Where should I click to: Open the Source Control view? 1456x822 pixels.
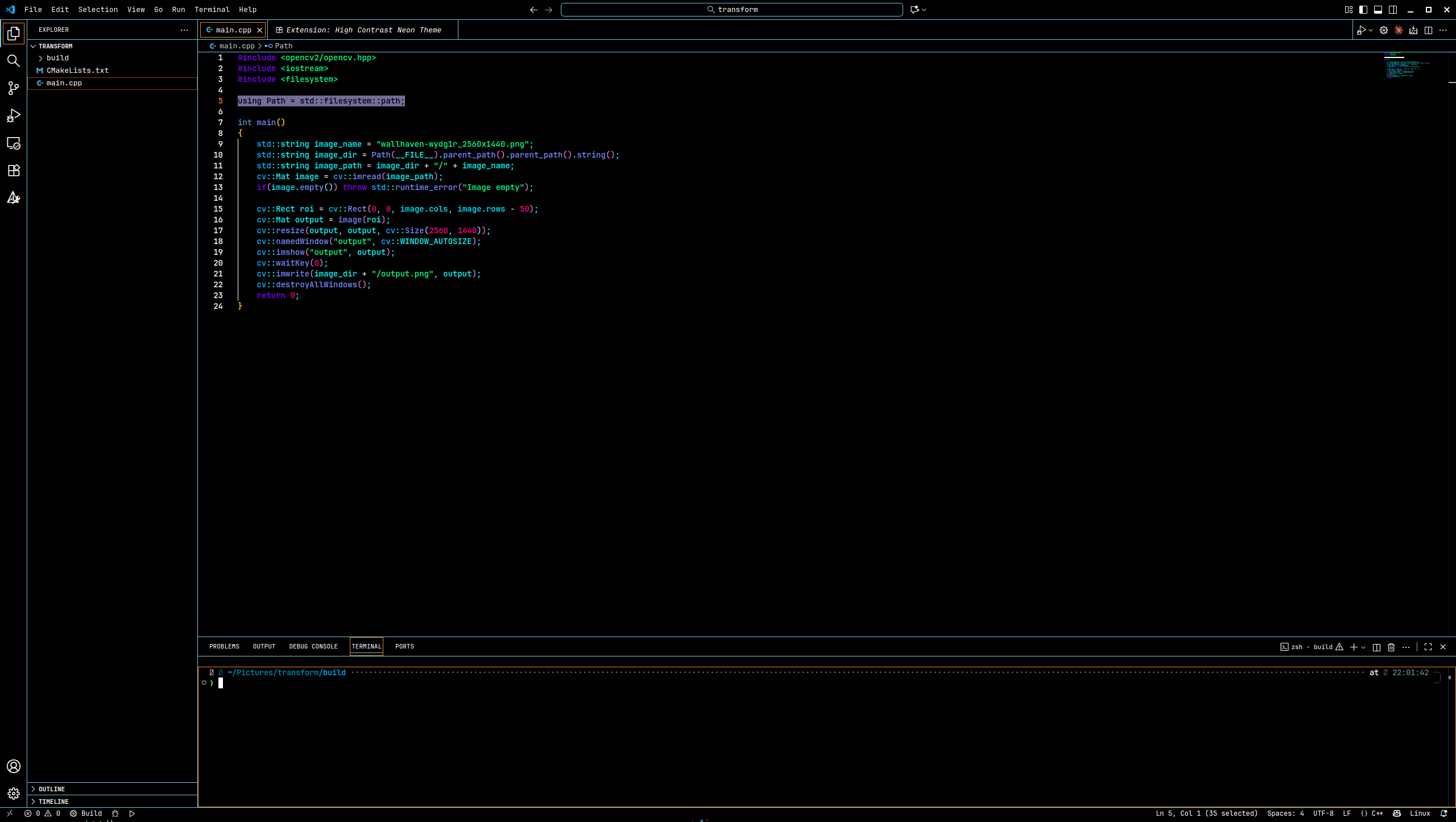13,88
